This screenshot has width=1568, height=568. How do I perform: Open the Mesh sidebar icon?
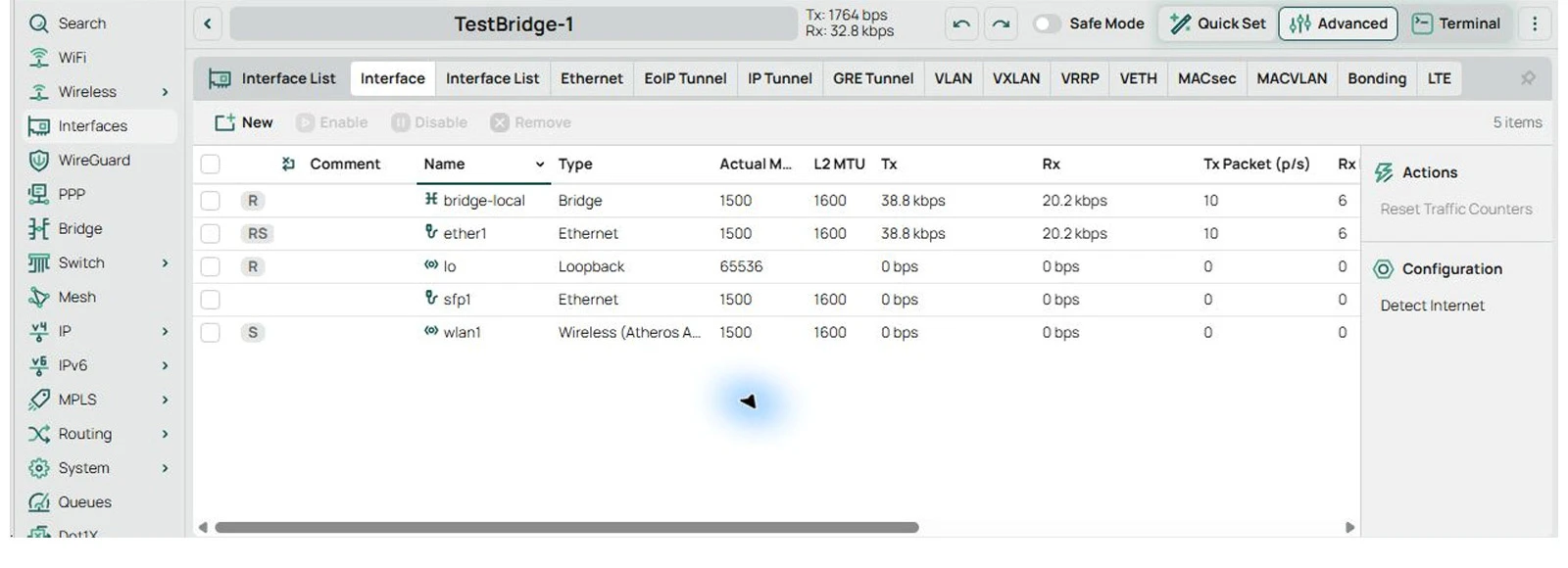pyautogui.click(x=38, y=297)
